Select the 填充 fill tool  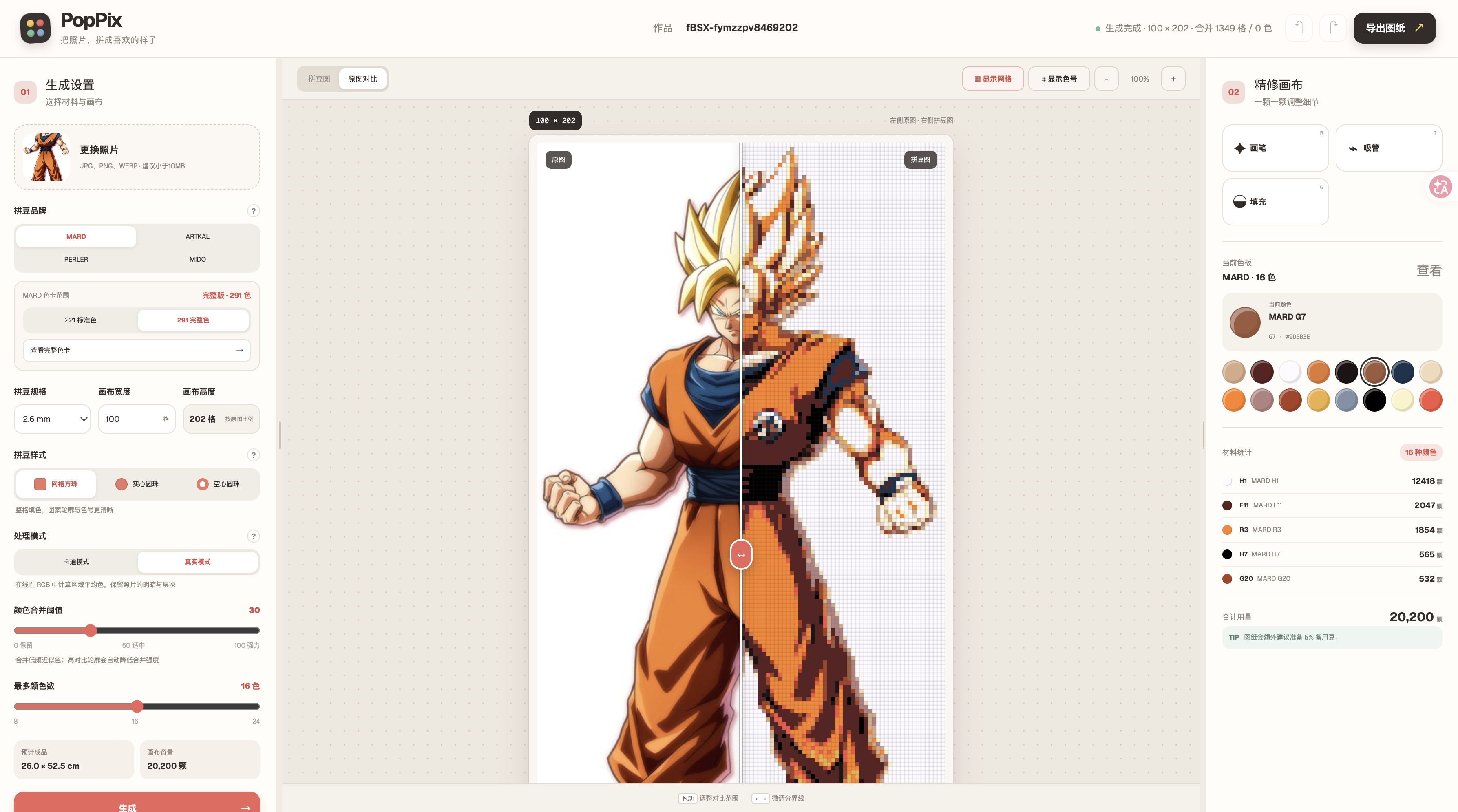pos(1275,201)
